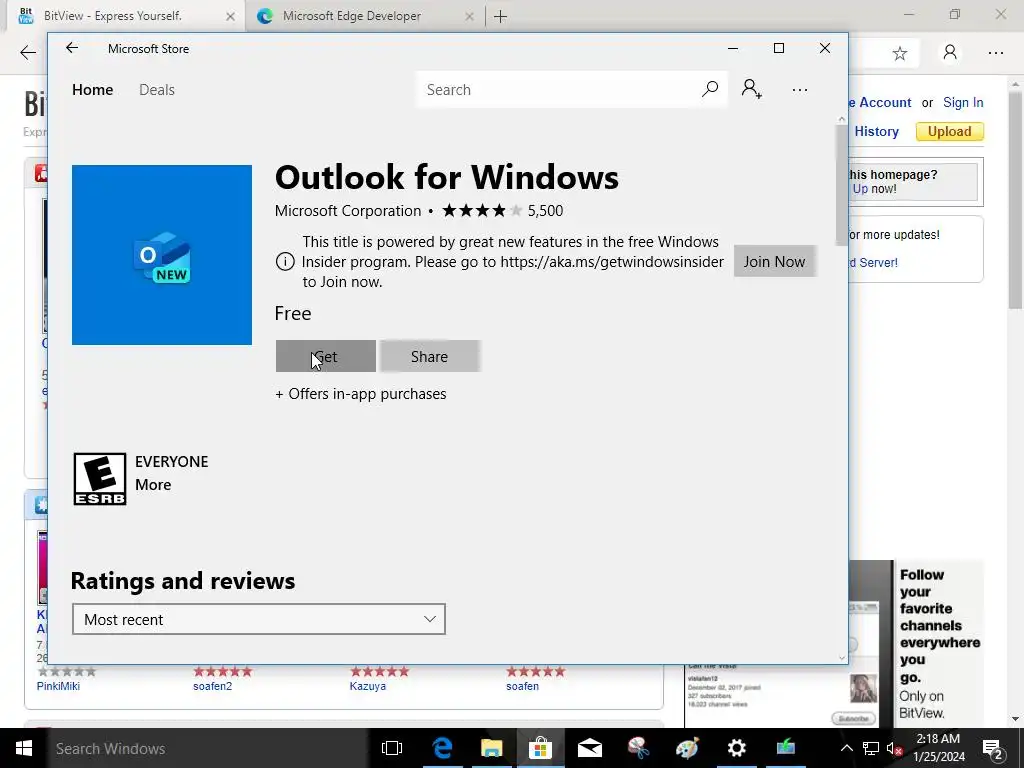
Task: Click the BitView page vertical scrollbar
Action: click(x=1015, y=199)
